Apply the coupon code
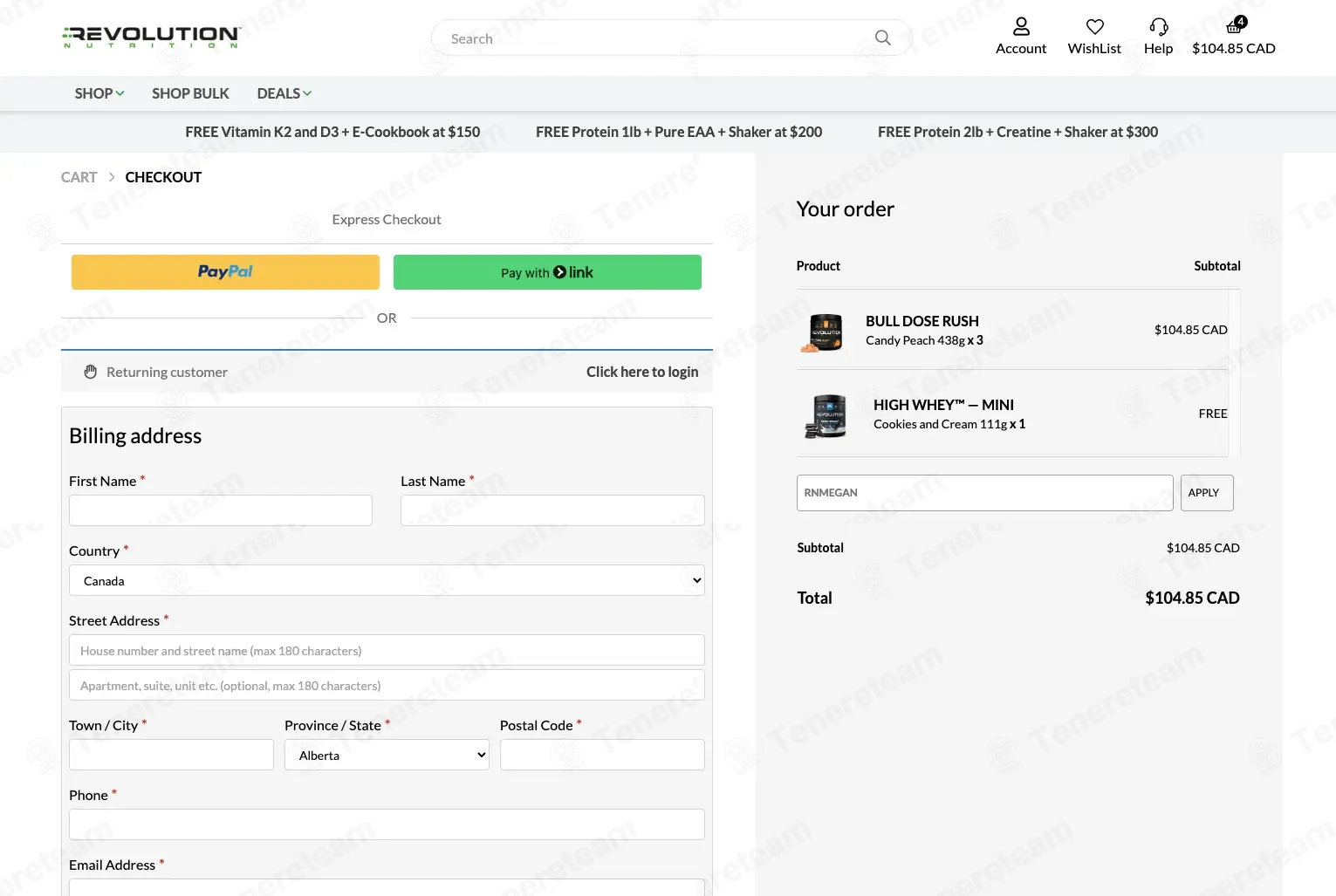The width and height of the screenshot is (1336, 896). pyautogui.click(x=1206, y=493)
